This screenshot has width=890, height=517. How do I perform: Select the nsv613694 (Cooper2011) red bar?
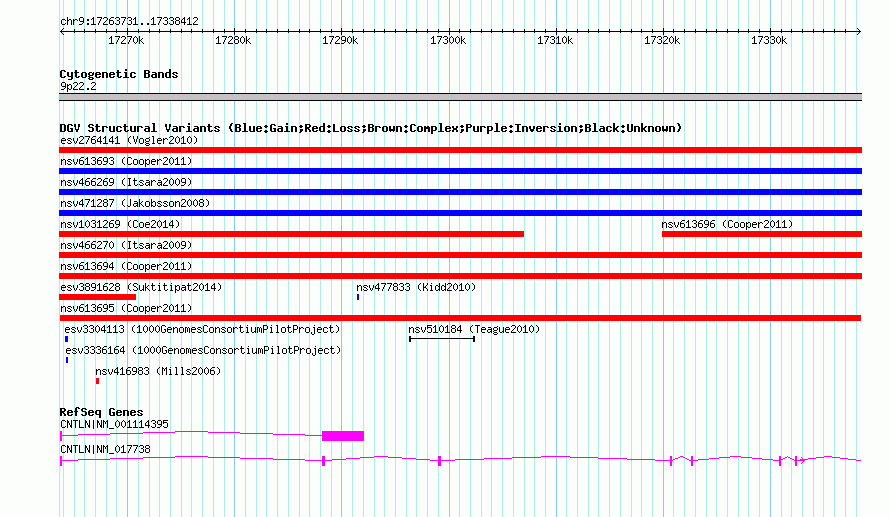click(x=460, y=276)
